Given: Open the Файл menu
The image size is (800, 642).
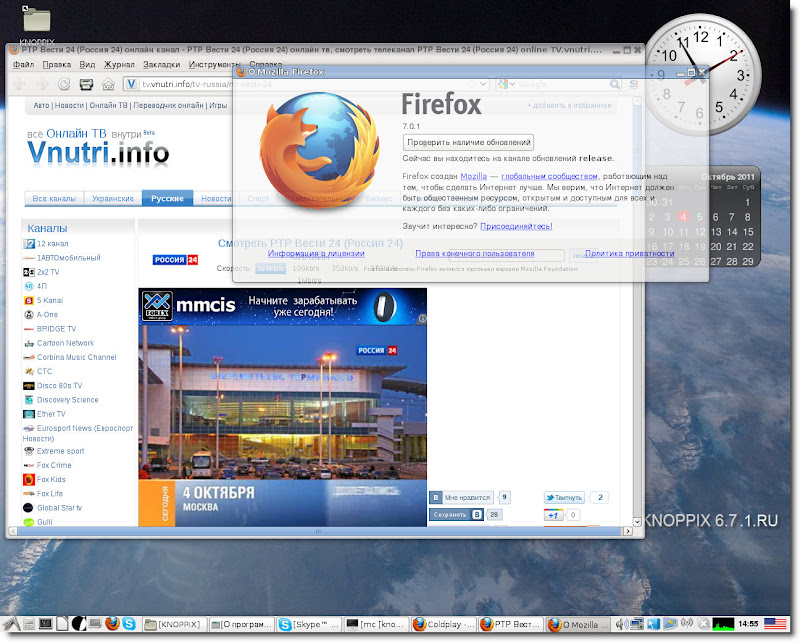Looking at the screenshot, I should pyautogui.click(x=23, y=64).
